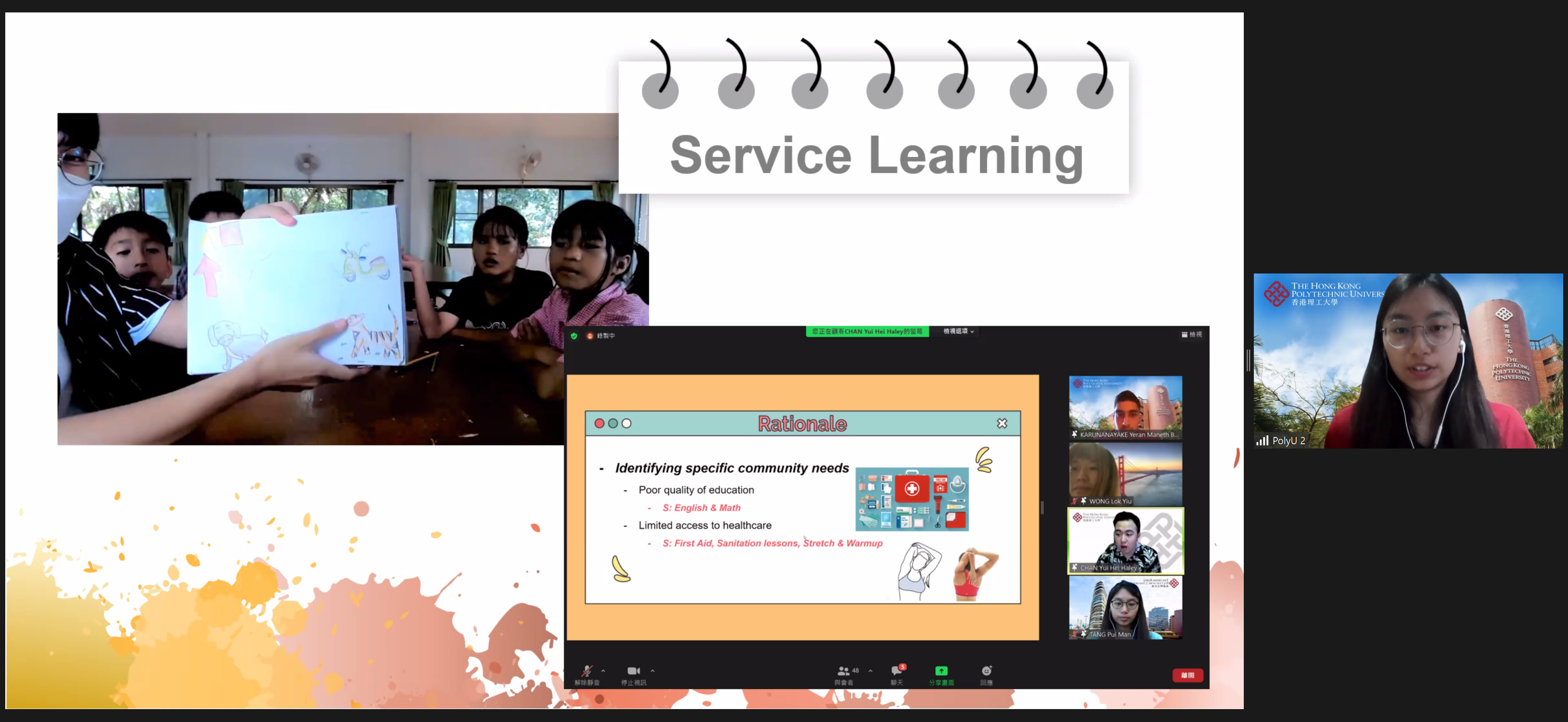
Task: Click the gallery view icon (檢視)
Action: point(1191,334)
